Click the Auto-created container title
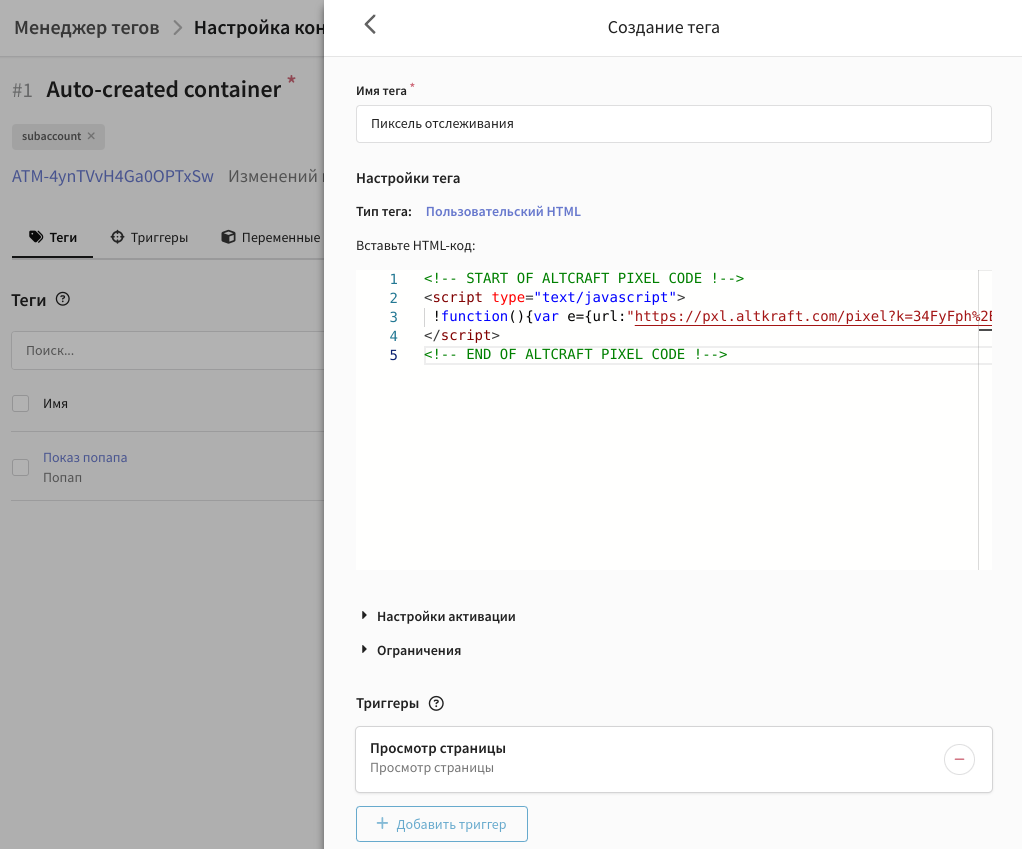1022x849 pixels. [164, 89]
